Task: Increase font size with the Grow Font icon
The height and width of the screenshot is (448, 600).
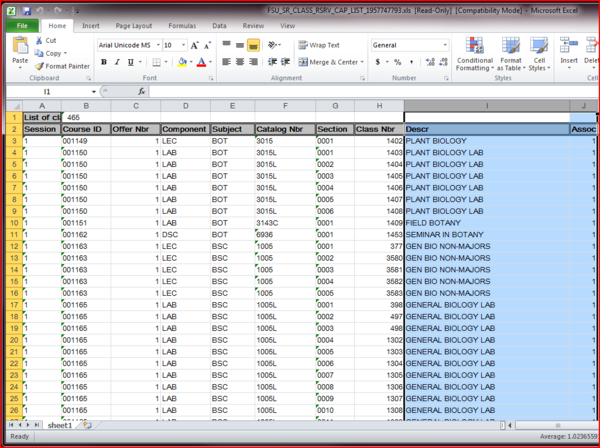Action: pos(194,46)
